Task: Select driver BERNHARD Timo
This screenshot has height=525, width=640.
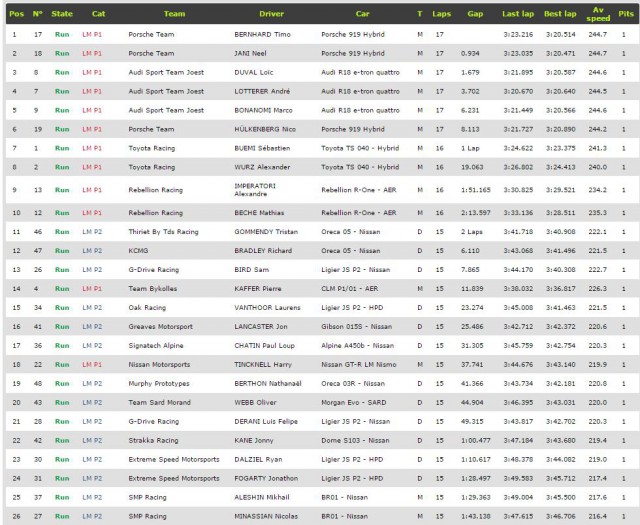Action: coord(262,34)
